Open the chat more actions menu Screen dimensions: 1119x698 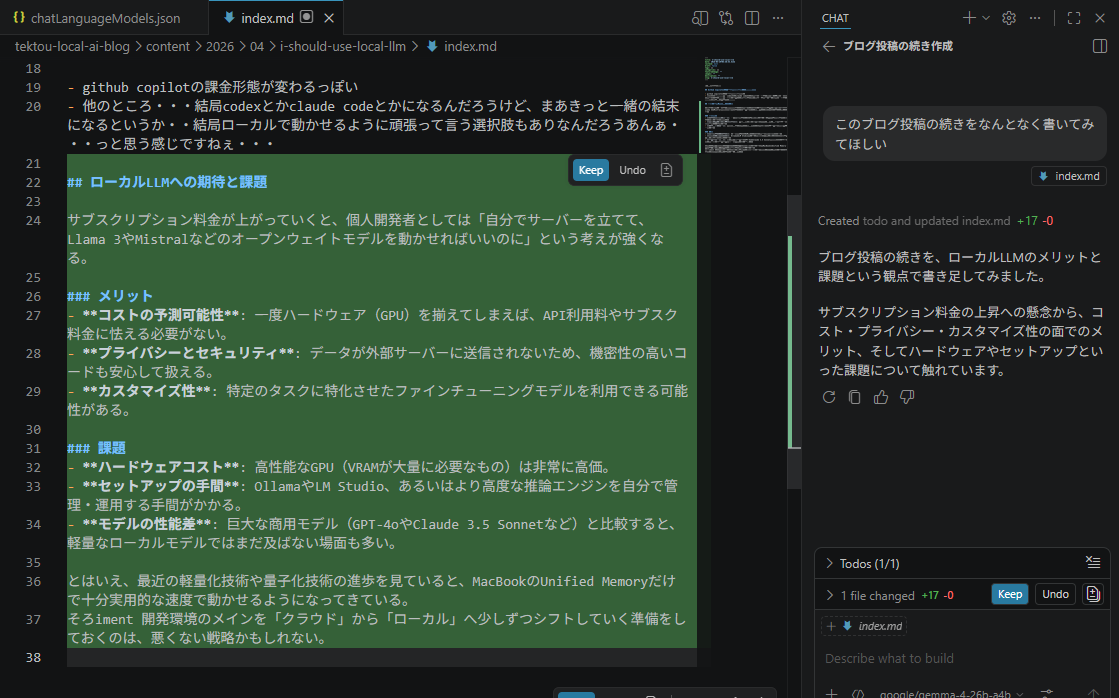click(x=1035, y=17)
